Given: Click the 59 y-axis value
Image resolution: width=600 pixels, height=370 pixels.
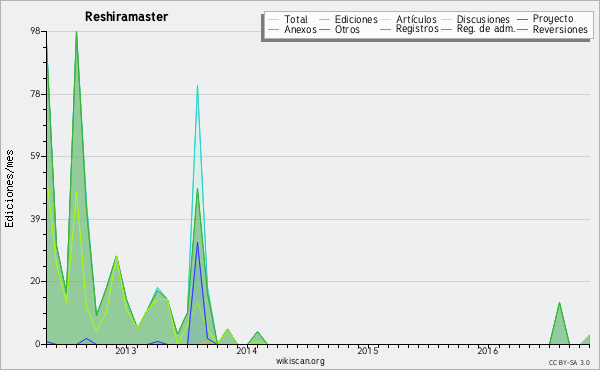Looking at the screenshot, I should coord(35,156).
